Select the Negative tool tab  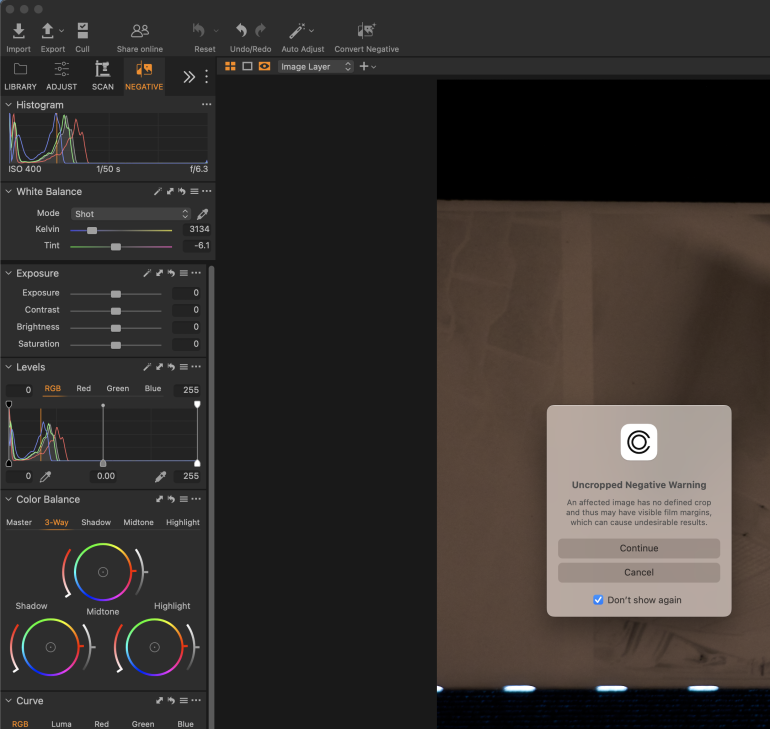point(144,76)
